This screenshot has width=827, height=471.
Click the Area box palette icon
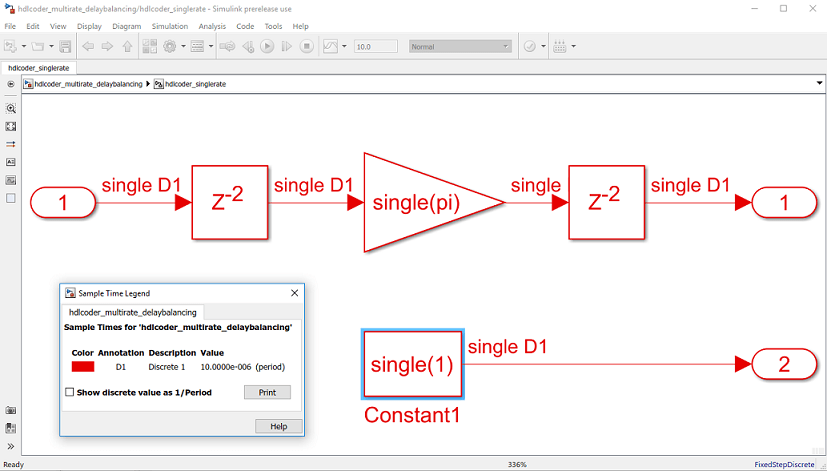pyautogui.click(x=11, y=198)
